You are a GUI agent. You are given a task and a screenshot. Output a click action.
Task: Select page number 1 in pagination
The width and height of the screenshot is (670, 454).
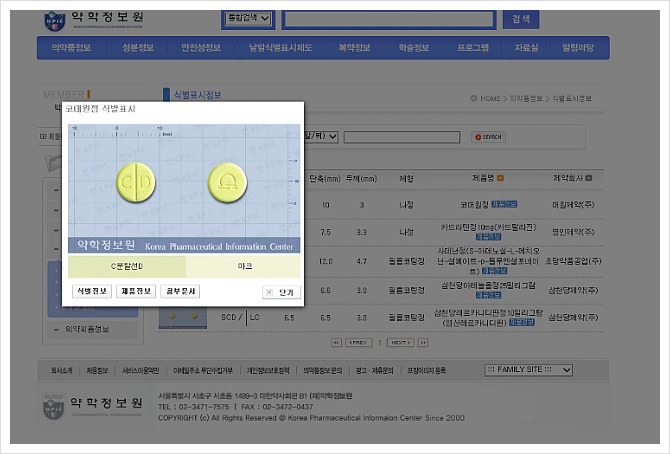(x=379, y=343)
